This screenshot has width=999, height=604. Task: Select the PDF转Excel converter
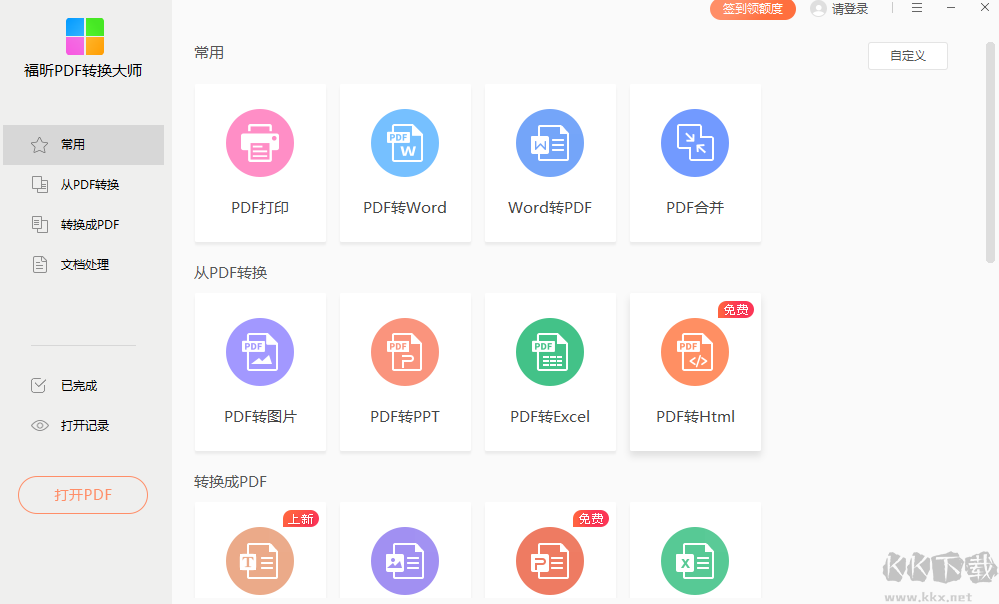point(550,372)
